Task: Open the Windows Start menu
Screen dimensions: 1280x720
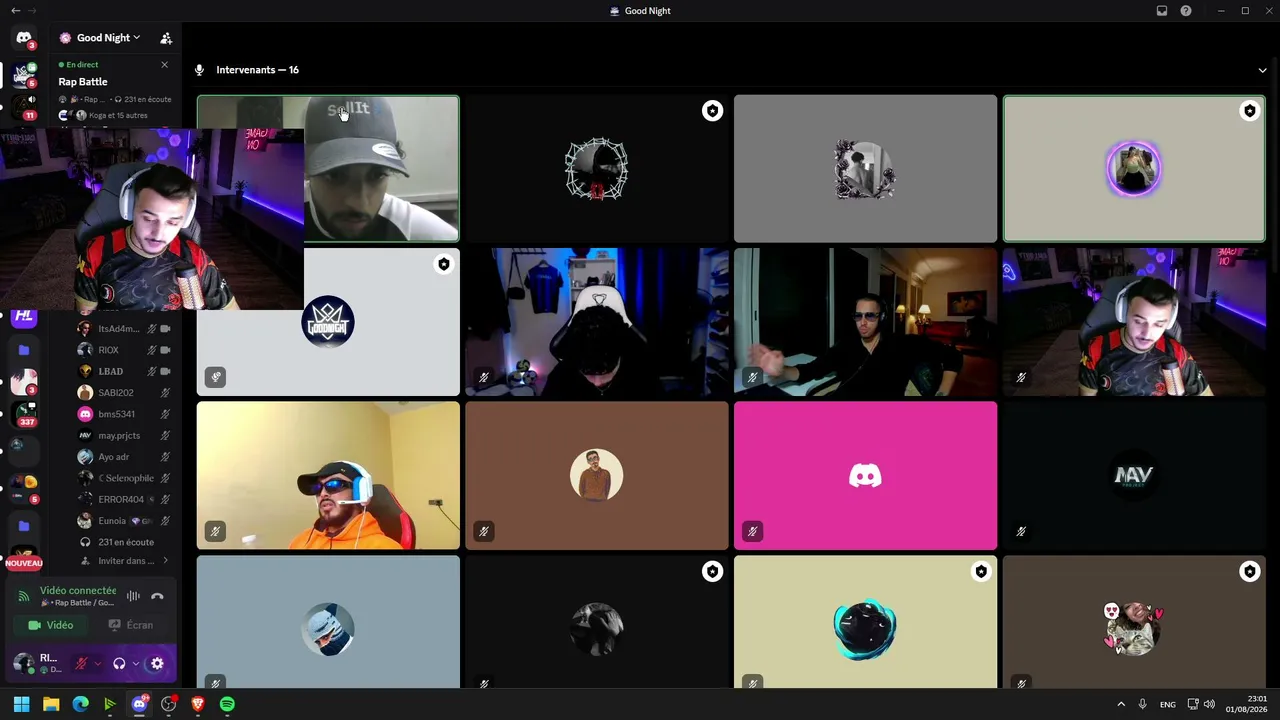Action: [x=21, y=704]
